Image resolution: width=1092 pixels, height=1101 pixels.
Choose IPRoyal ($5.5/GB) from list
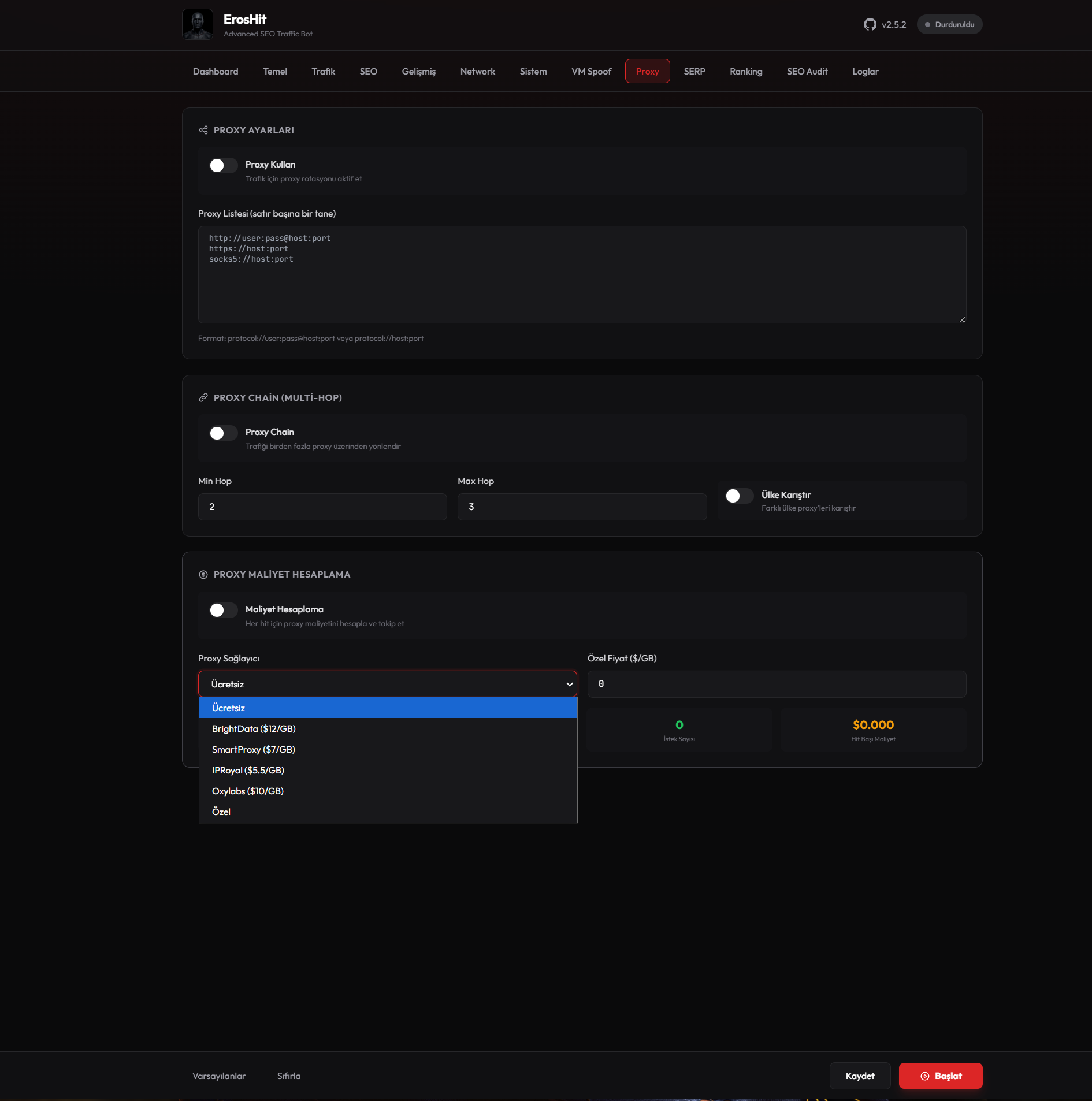click(x=248, y=771)
